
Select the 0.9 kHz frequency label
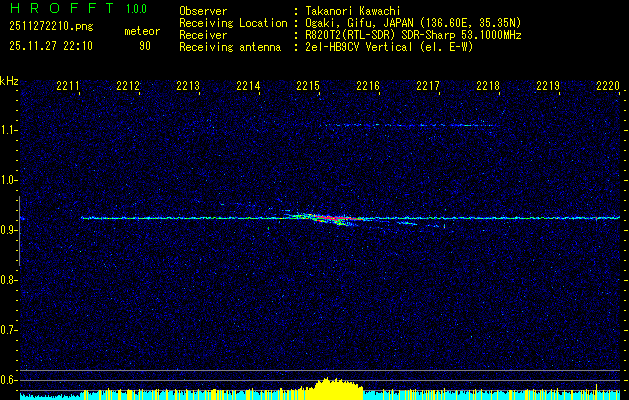click(9, 230)
